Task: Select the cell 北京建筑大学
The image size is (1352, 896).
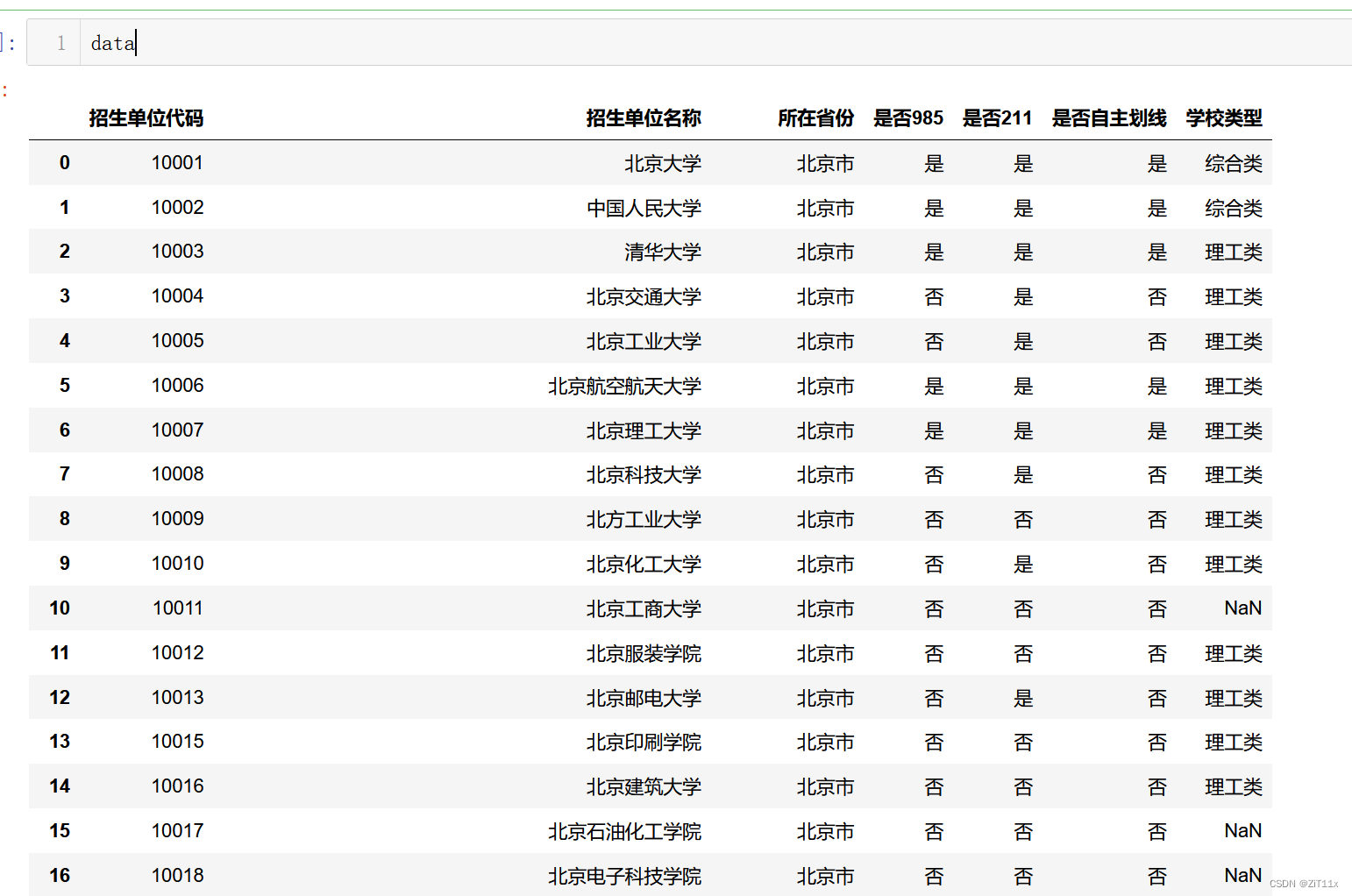Action: click(x=644, y=787)
